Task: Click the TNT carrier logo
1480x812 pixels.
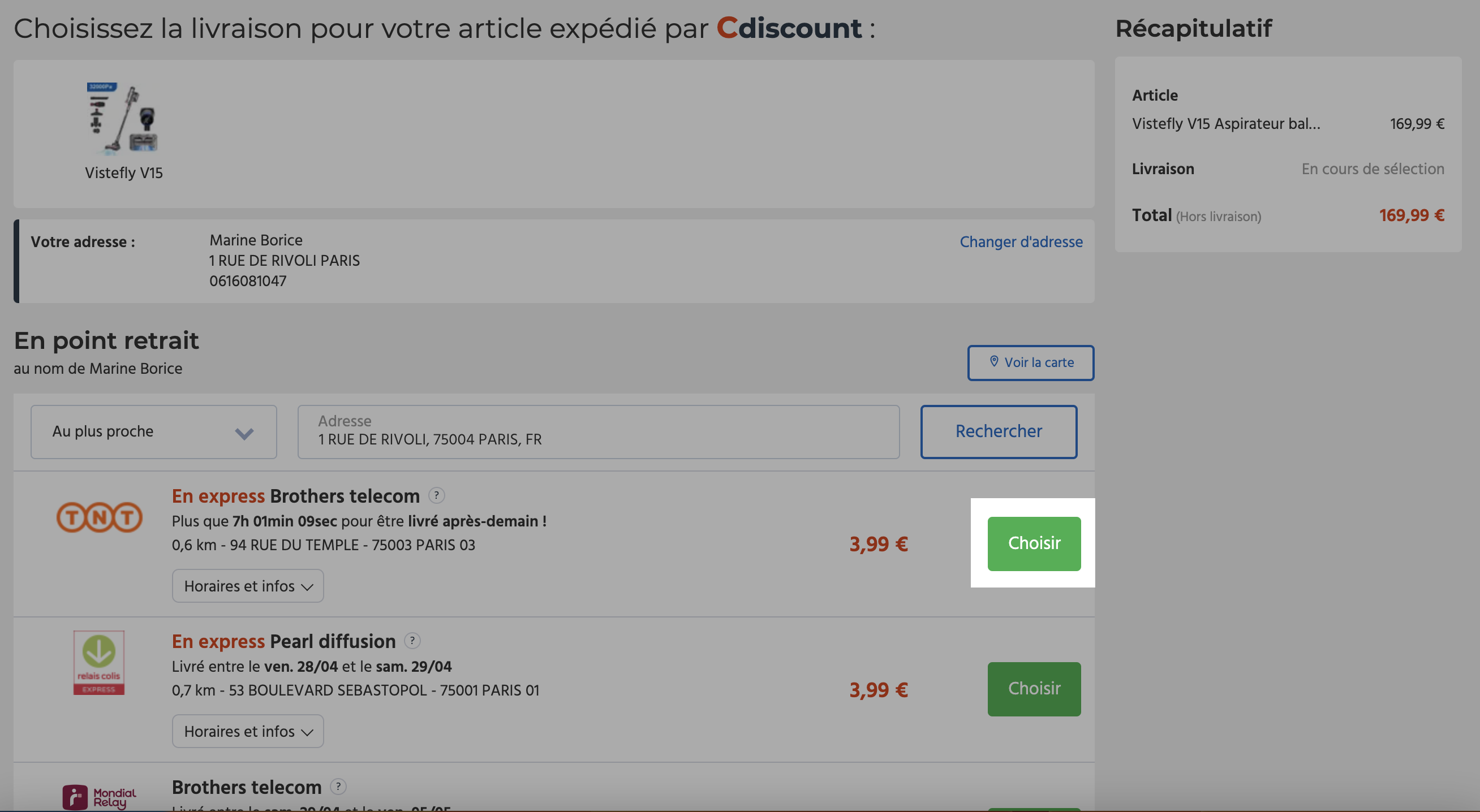Action: click(x=99, y=517)
